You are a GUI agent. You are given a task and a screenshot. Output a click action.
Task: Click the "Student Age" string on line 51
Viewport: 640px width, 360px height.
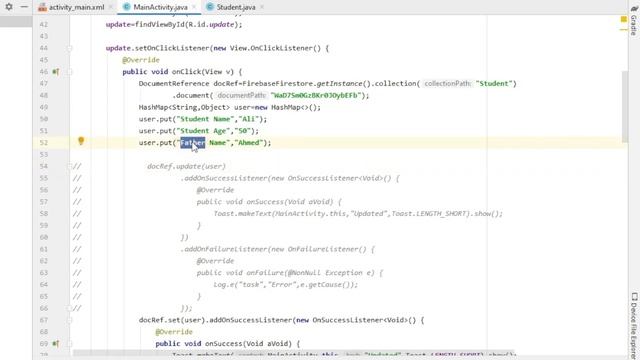pyautogui.click(x=203, y=131)
